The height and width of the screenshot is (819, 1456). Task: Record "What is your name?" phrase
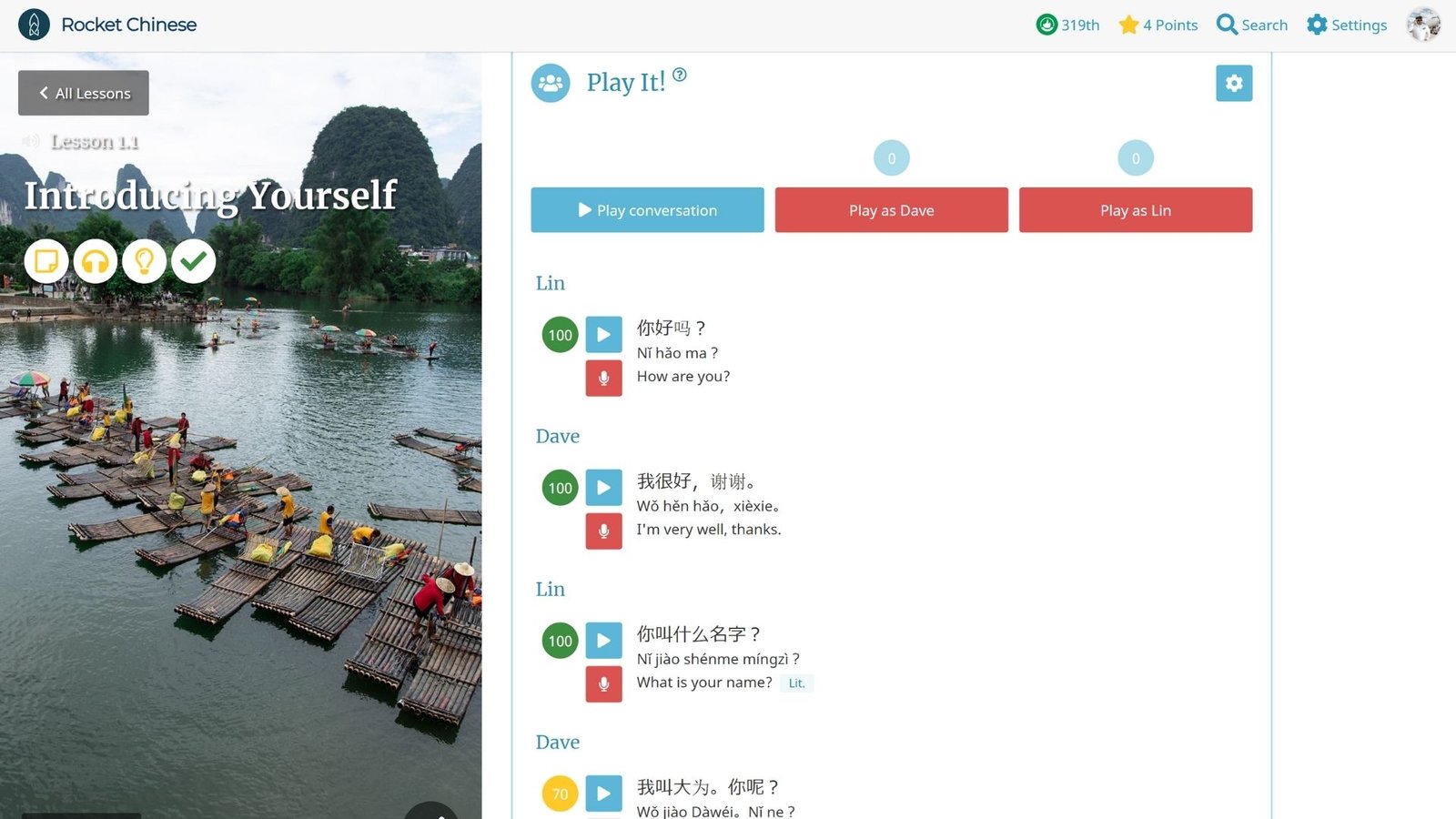click(603, 684)
